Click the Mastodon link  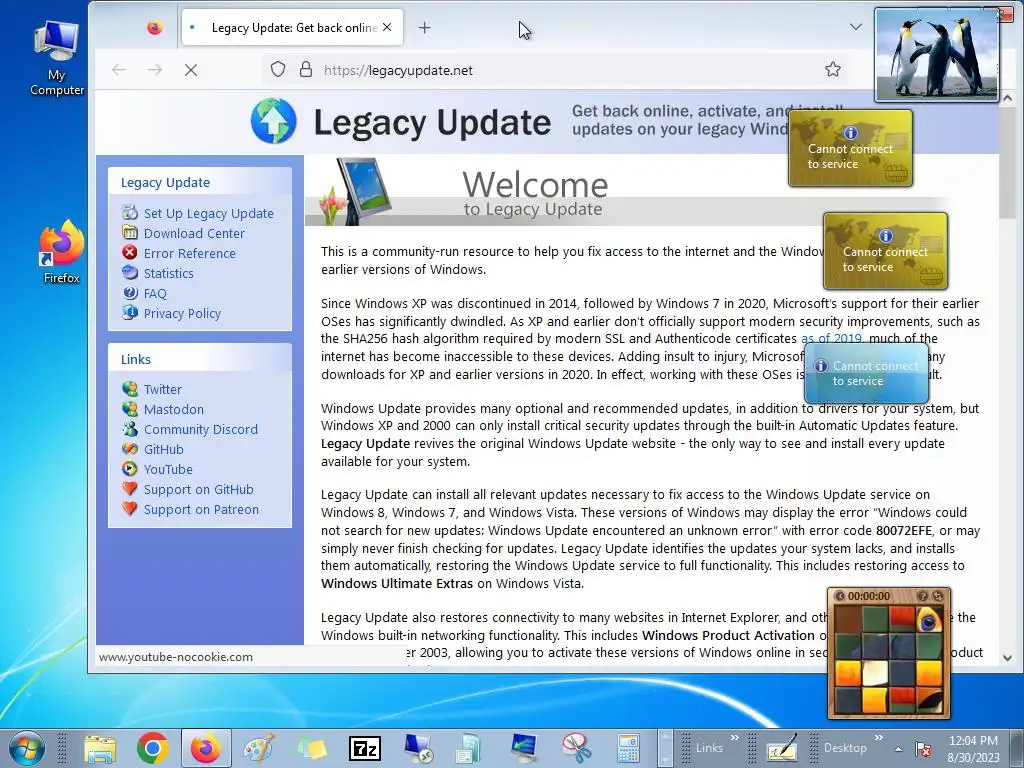(x=174, y=409)
